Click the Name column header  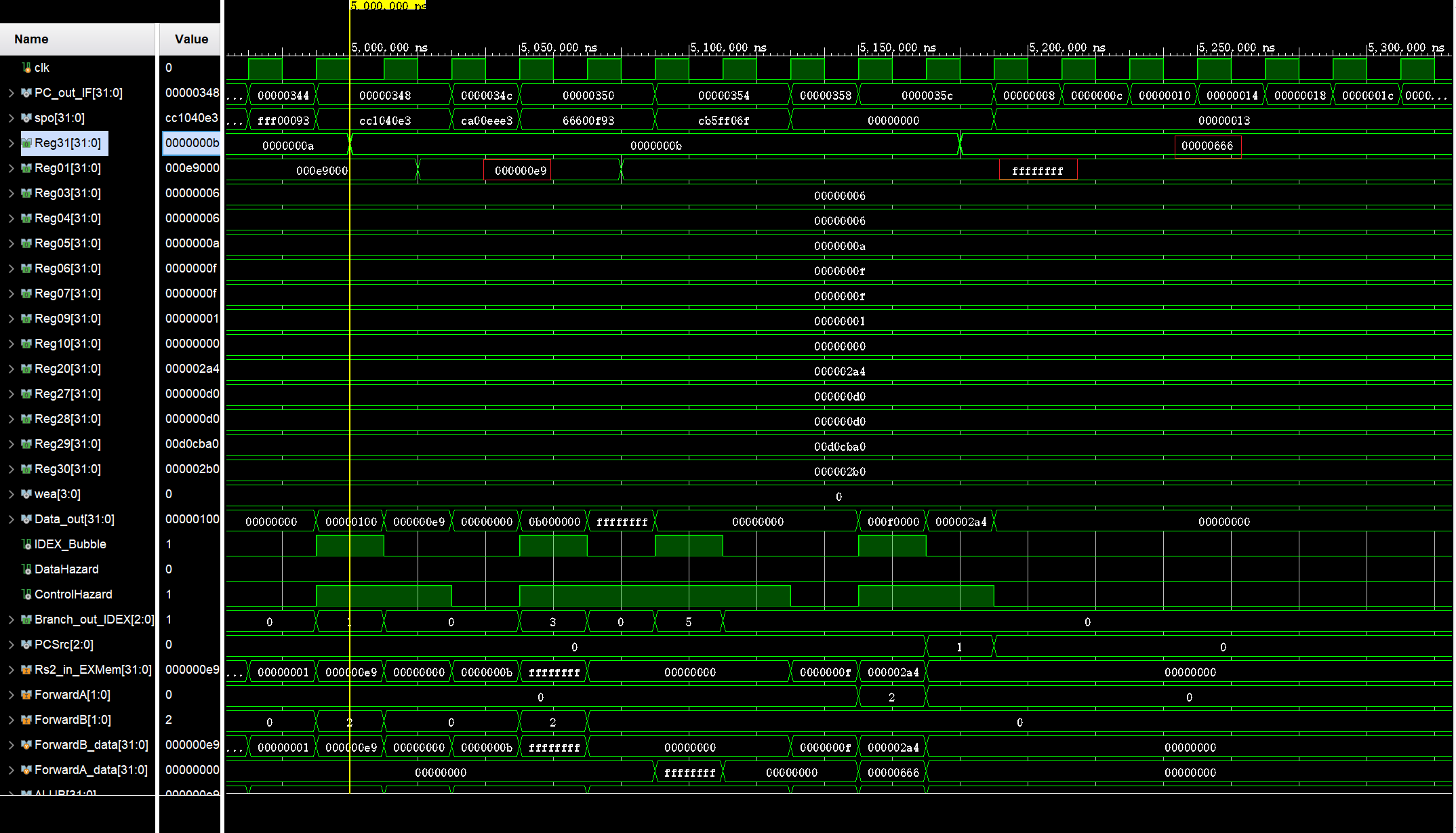click(x=31, y=39)
